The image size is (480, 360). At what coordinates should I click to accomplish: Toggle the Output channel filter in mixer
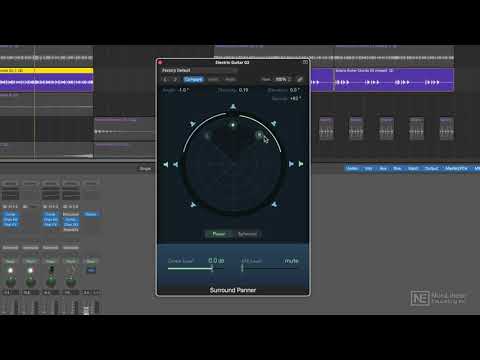coord(432,169)
